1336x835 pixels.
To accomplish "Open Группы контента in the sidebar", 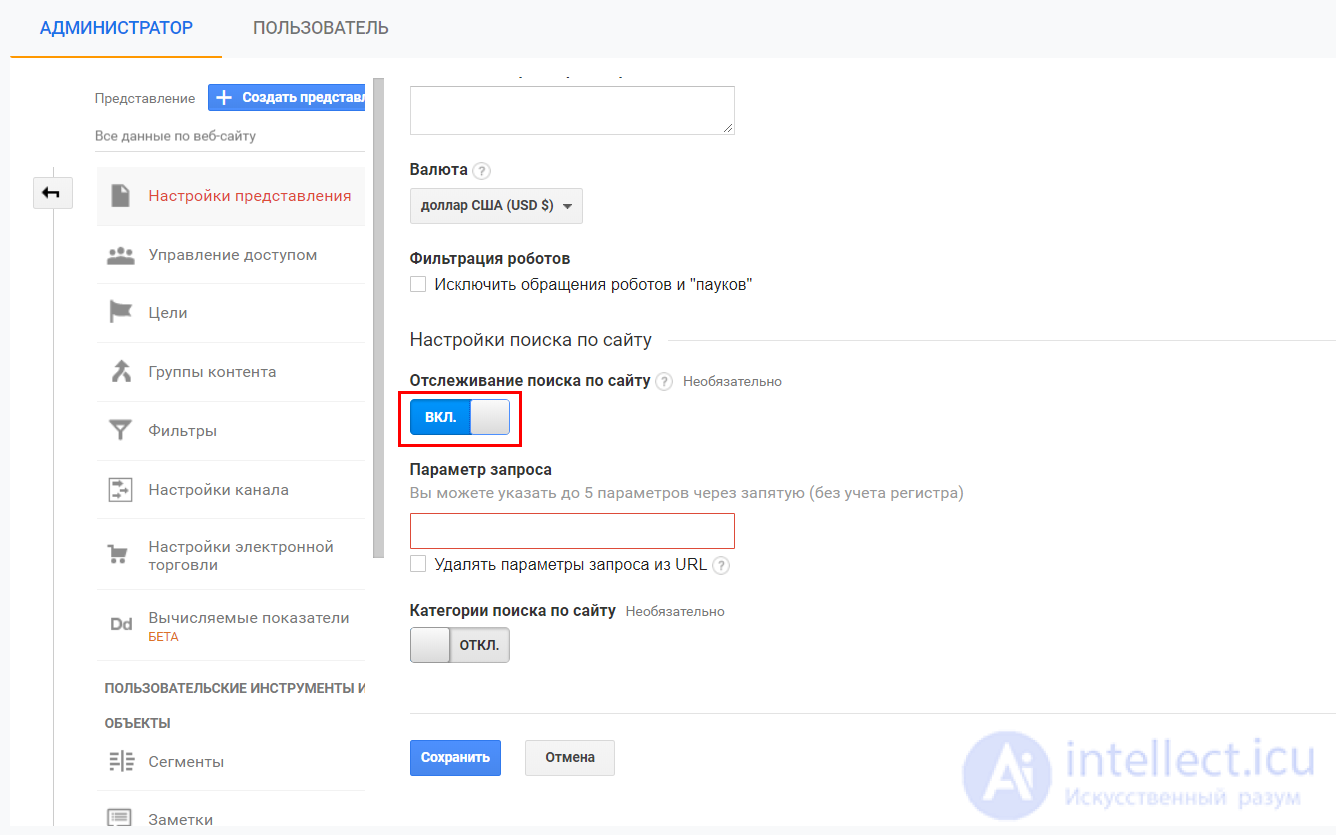I will tap(230, 372).
